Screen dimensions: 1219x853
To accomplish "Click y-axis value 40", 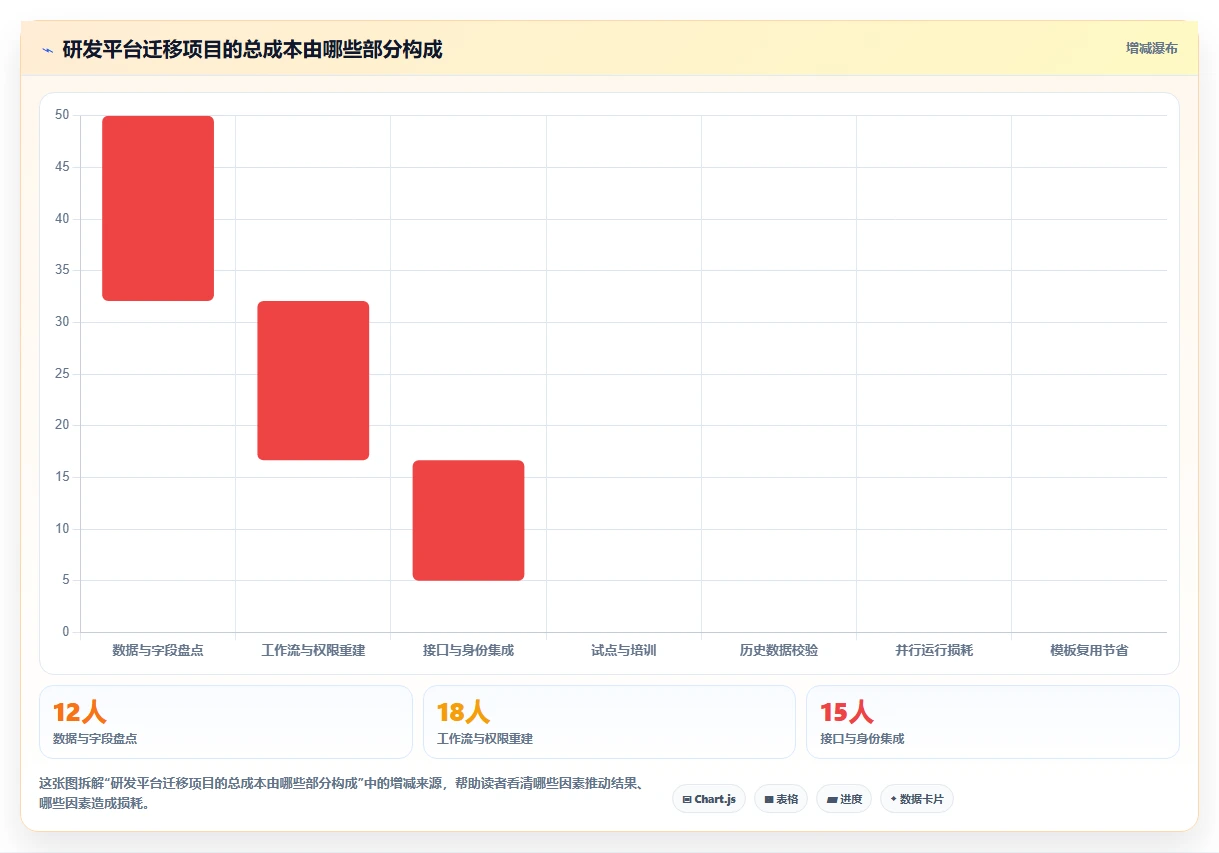I will tap(62, 219).
